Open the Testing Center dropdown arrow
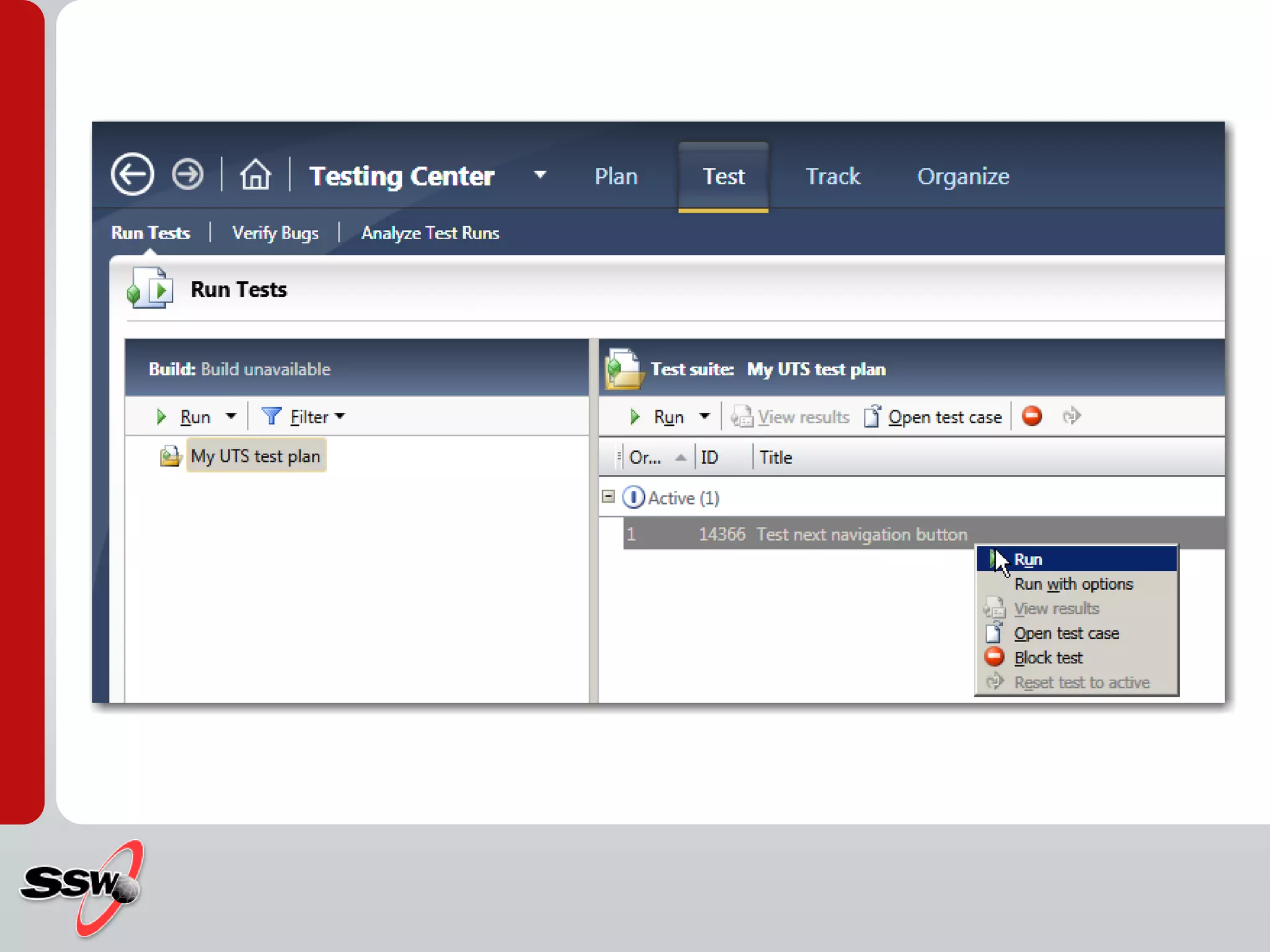The image size is (1270, 952). pyautogui.click(x=540, y=175)
